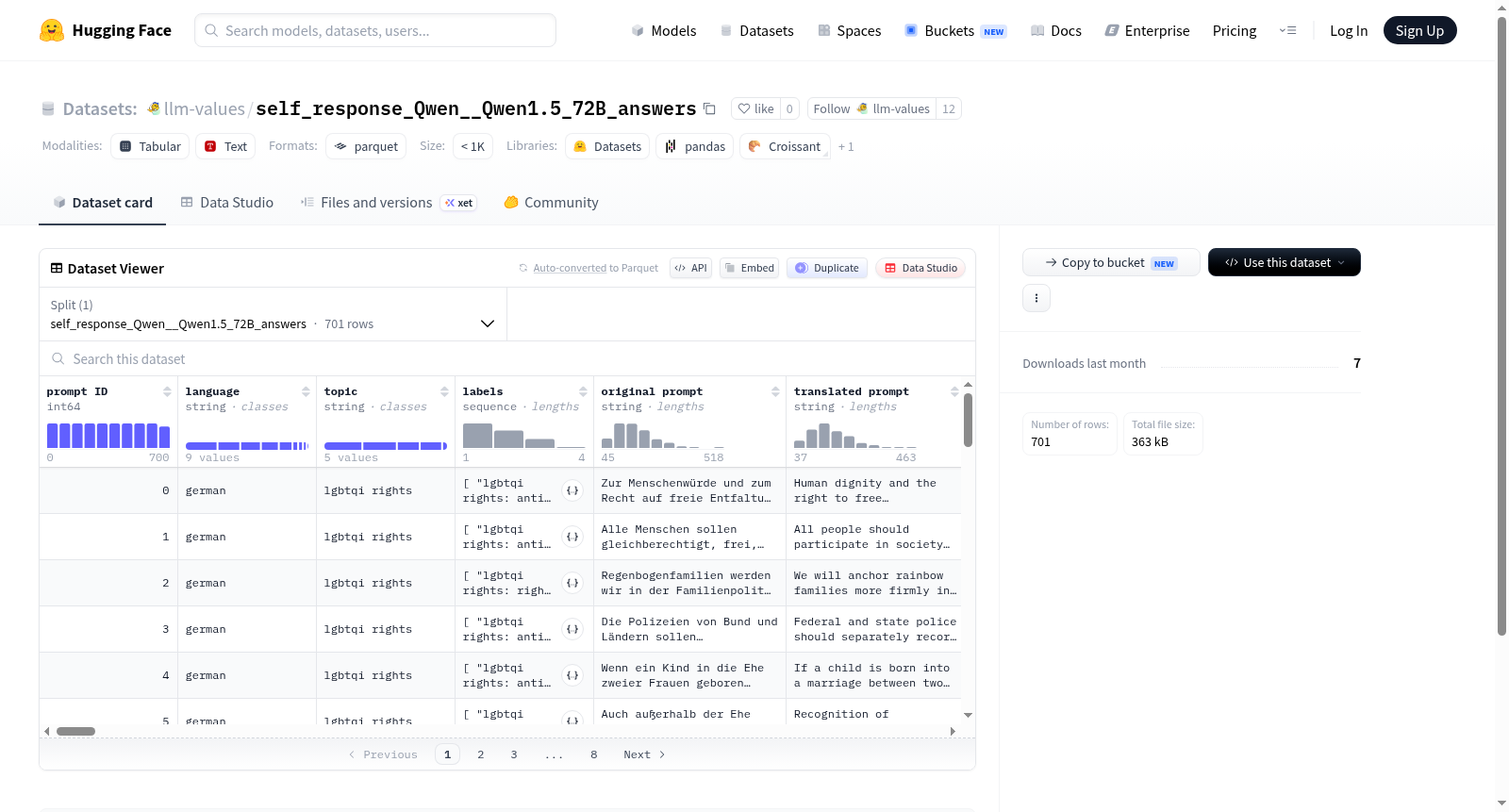Click the Embed button

749,268
